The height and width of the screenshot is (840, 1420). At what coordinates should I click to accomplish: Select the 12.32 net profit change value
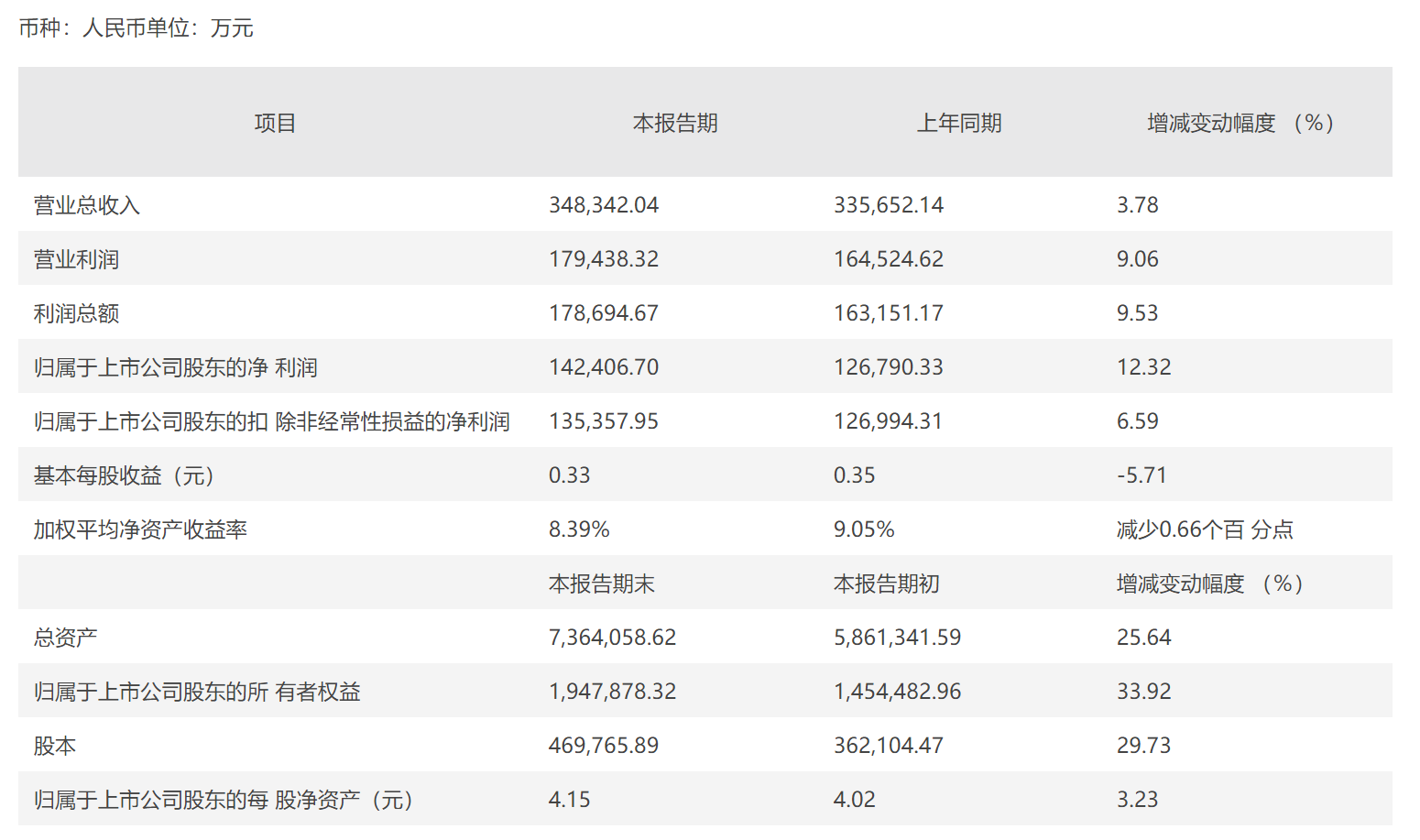1143,367
